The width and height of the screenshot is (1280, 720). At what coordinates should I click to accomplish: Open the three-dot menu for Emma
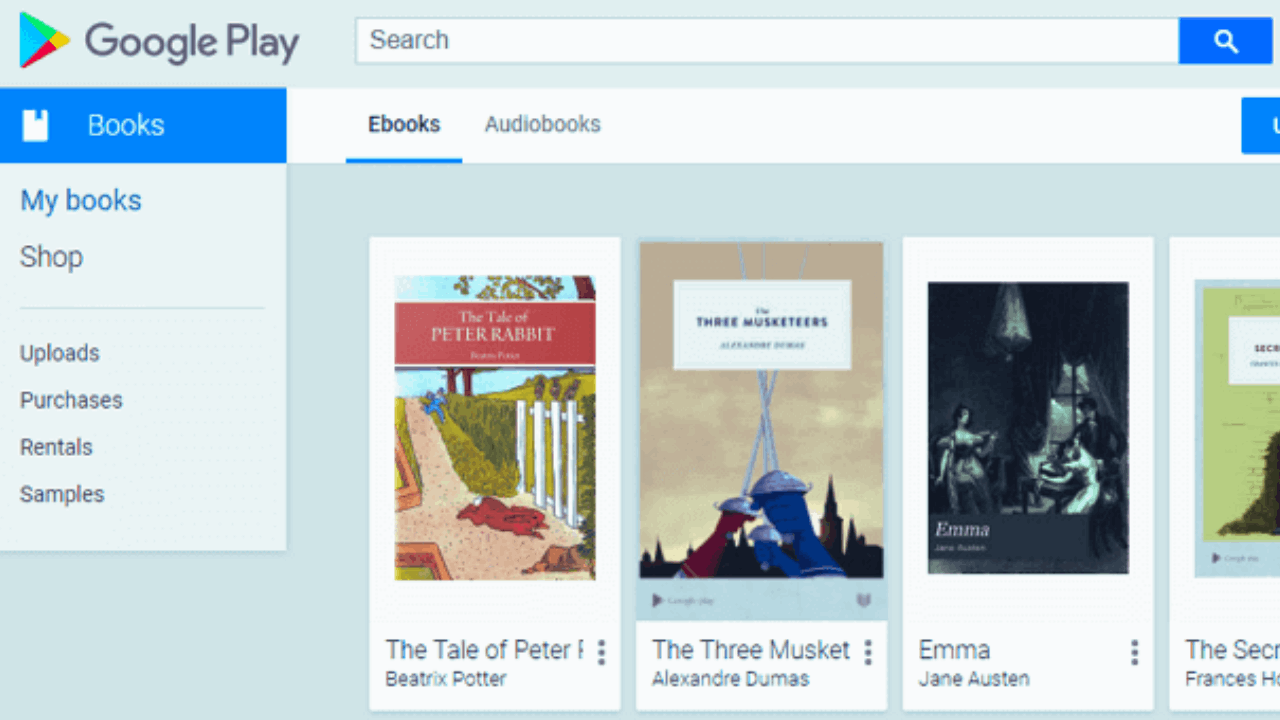(x=1134, y=652)
